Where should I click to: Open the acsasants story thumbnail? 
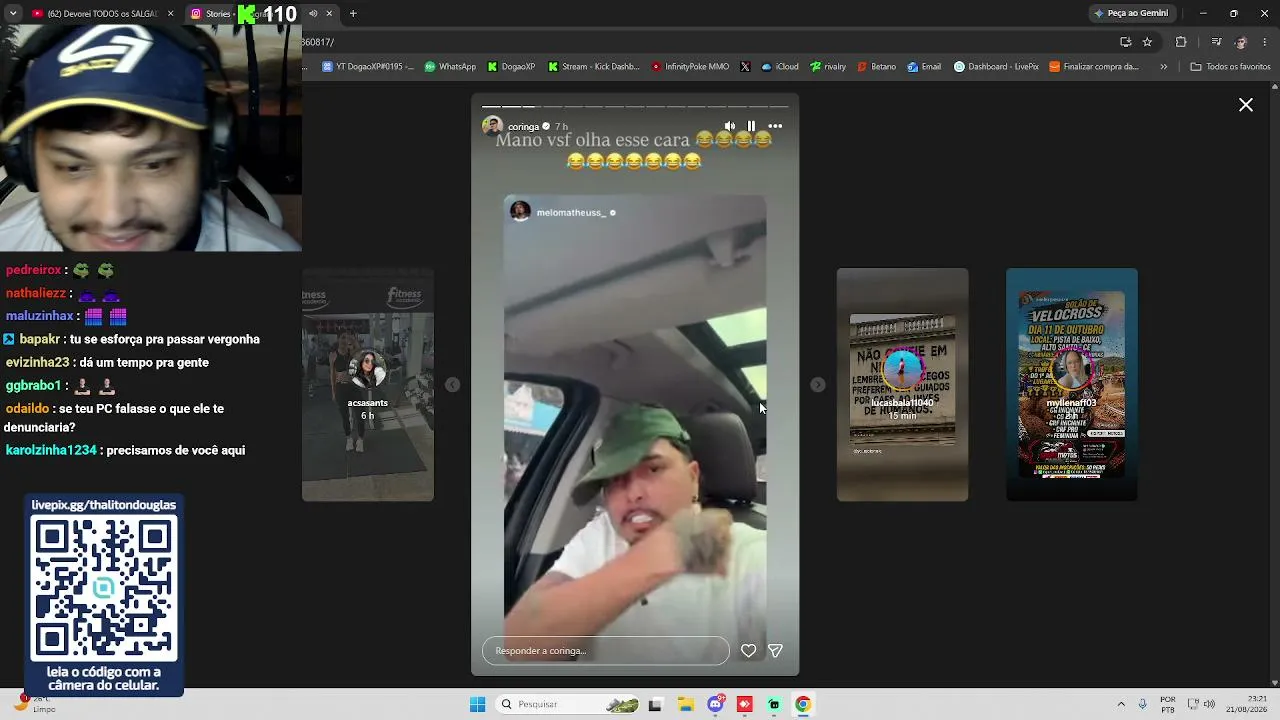pyautogui.click(x=368, y=385)
